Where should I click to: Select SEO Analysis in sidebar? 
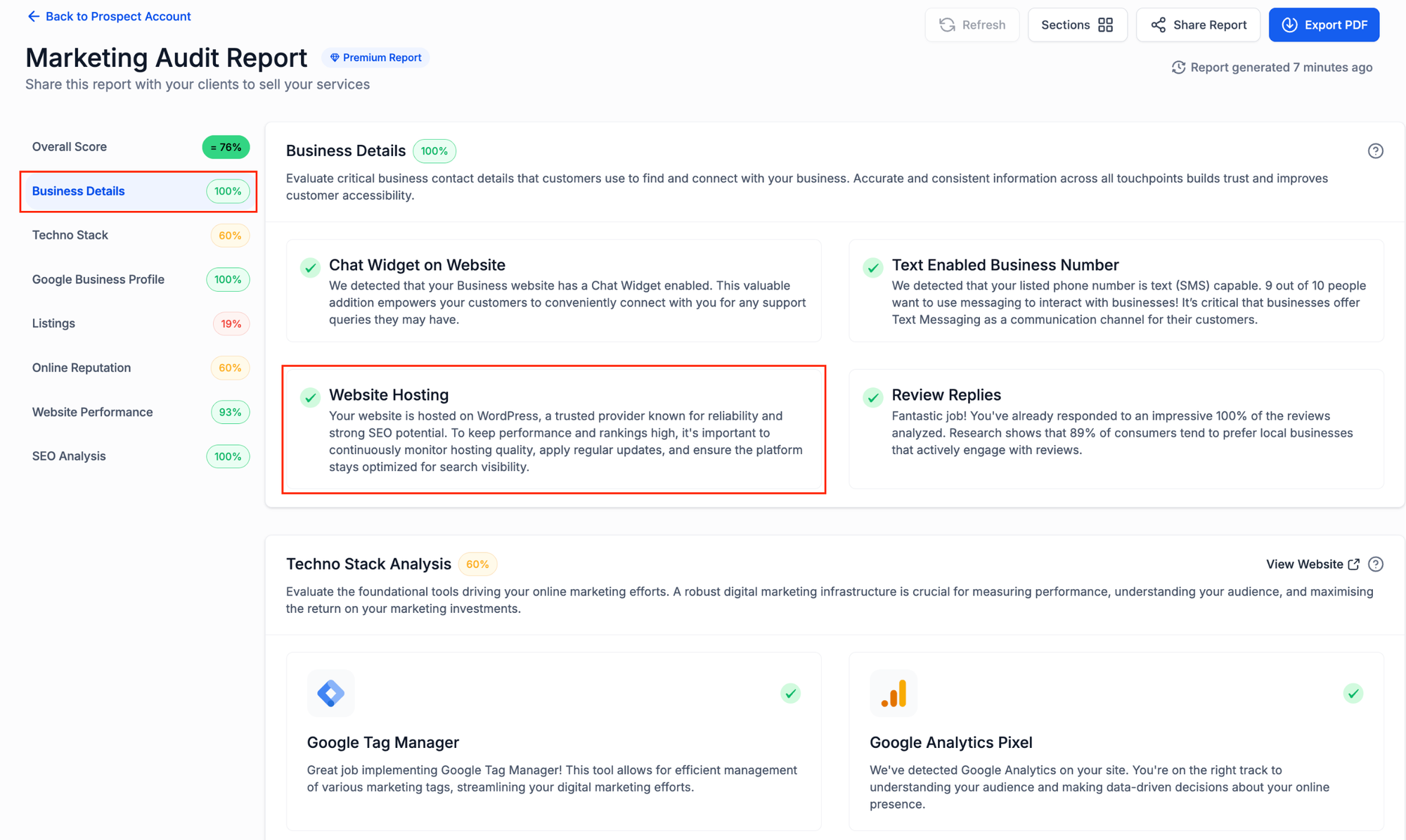69,456
